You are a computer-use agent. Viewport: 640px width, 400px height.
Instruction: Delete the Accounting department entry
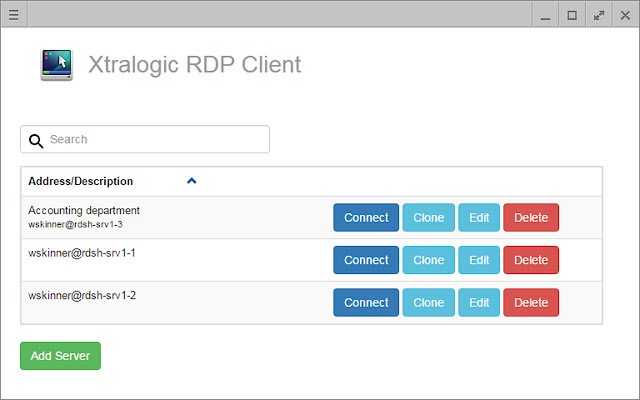tap(531, 218)
